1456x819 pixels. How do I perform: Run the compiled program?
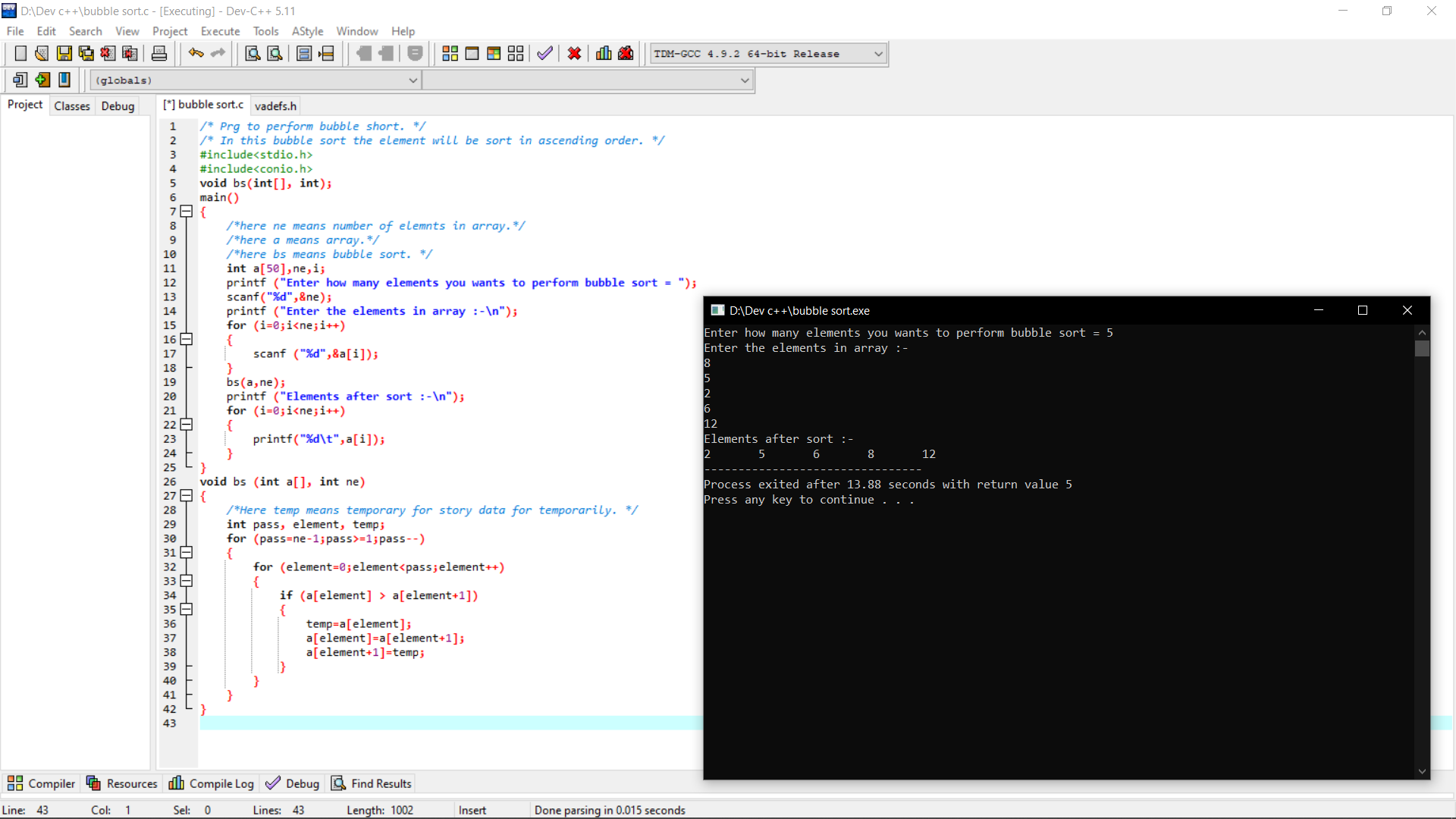[472, 54]
